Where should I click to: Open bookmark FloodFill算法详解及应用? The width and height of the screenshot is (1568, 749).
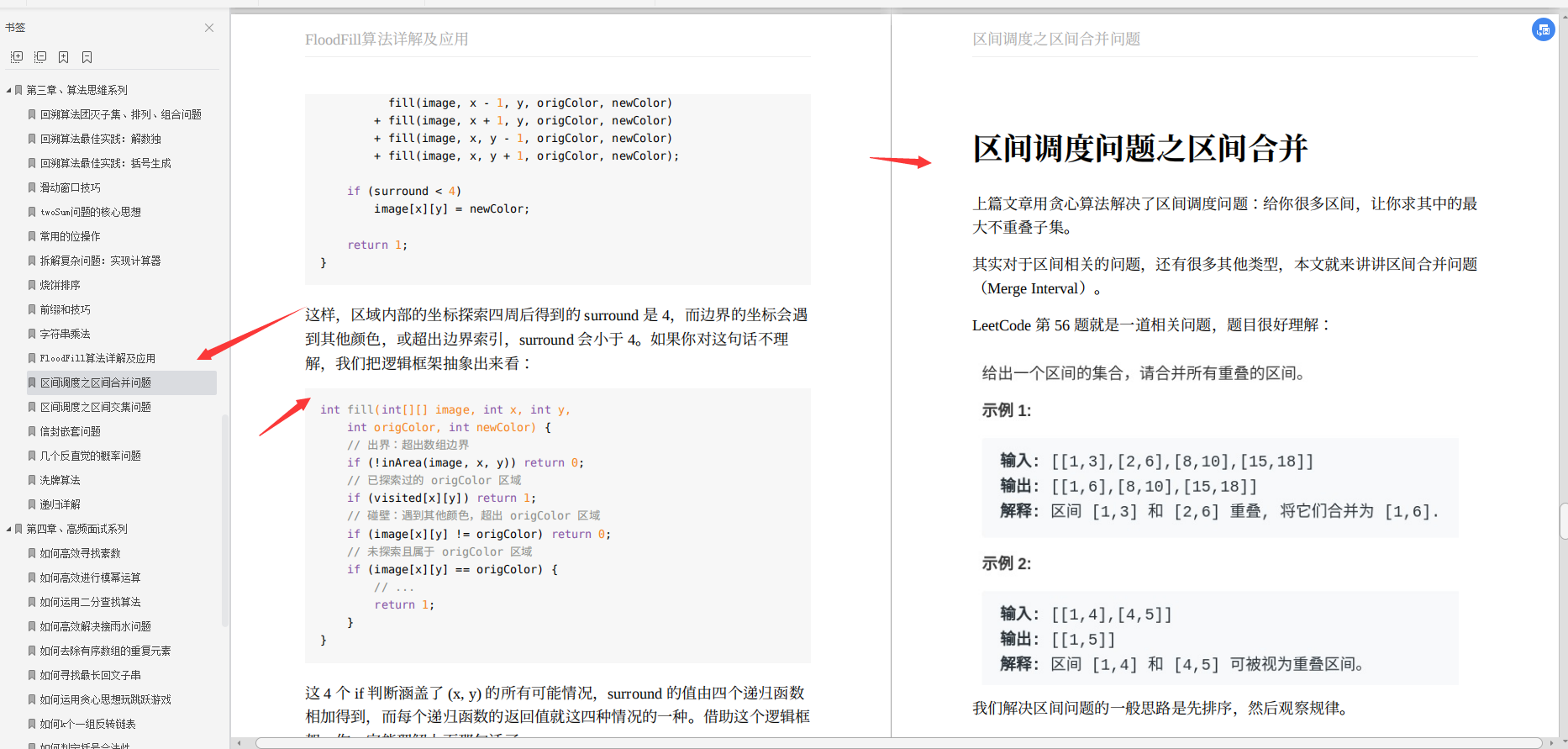click(97, 358)
